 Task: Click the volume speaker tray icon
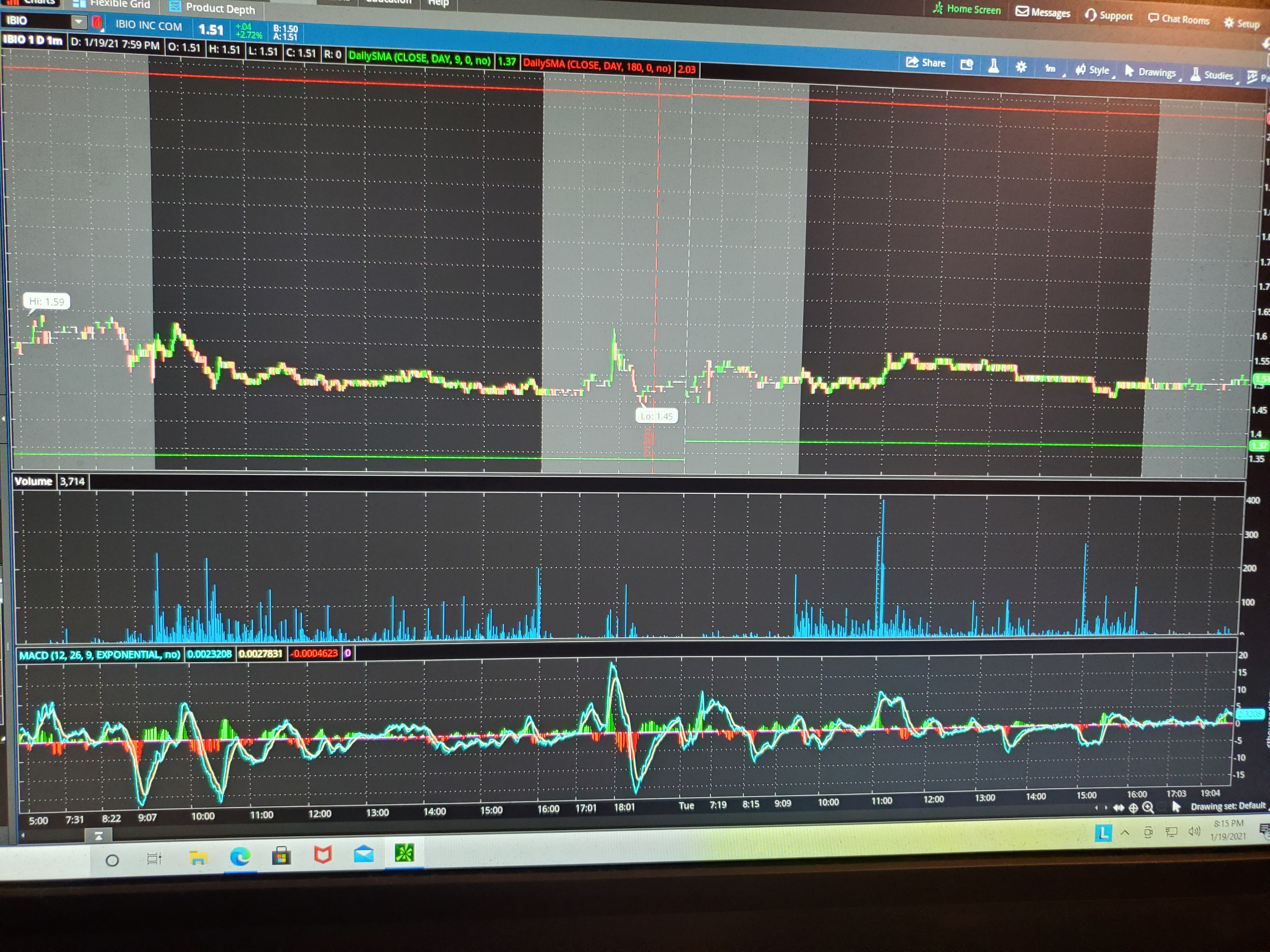pos(1194,831)
